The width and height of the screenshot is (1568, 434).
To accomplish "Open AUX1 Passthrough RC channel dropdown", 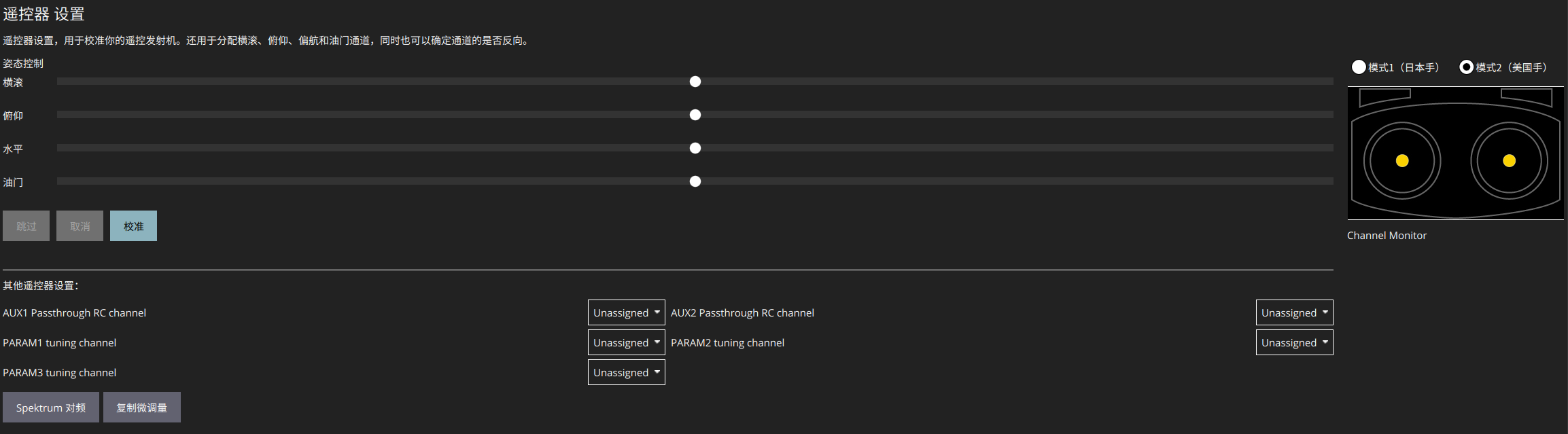I will click(x=626, y=312).
